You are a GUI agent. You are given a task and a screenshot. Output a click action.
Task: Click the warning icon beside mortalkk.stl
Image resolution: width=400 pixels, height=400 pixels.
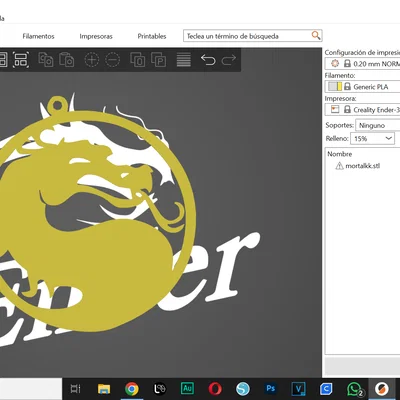coord(339,166)
